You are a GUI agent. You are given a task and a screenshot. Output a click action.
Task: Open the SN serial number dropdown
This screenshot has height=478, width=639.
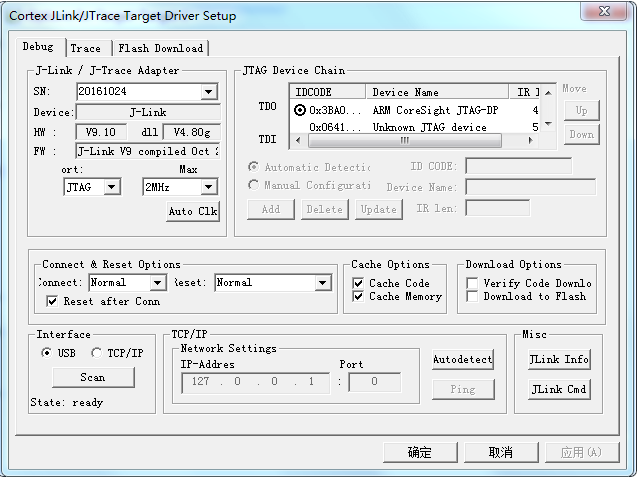coord(209,92)
